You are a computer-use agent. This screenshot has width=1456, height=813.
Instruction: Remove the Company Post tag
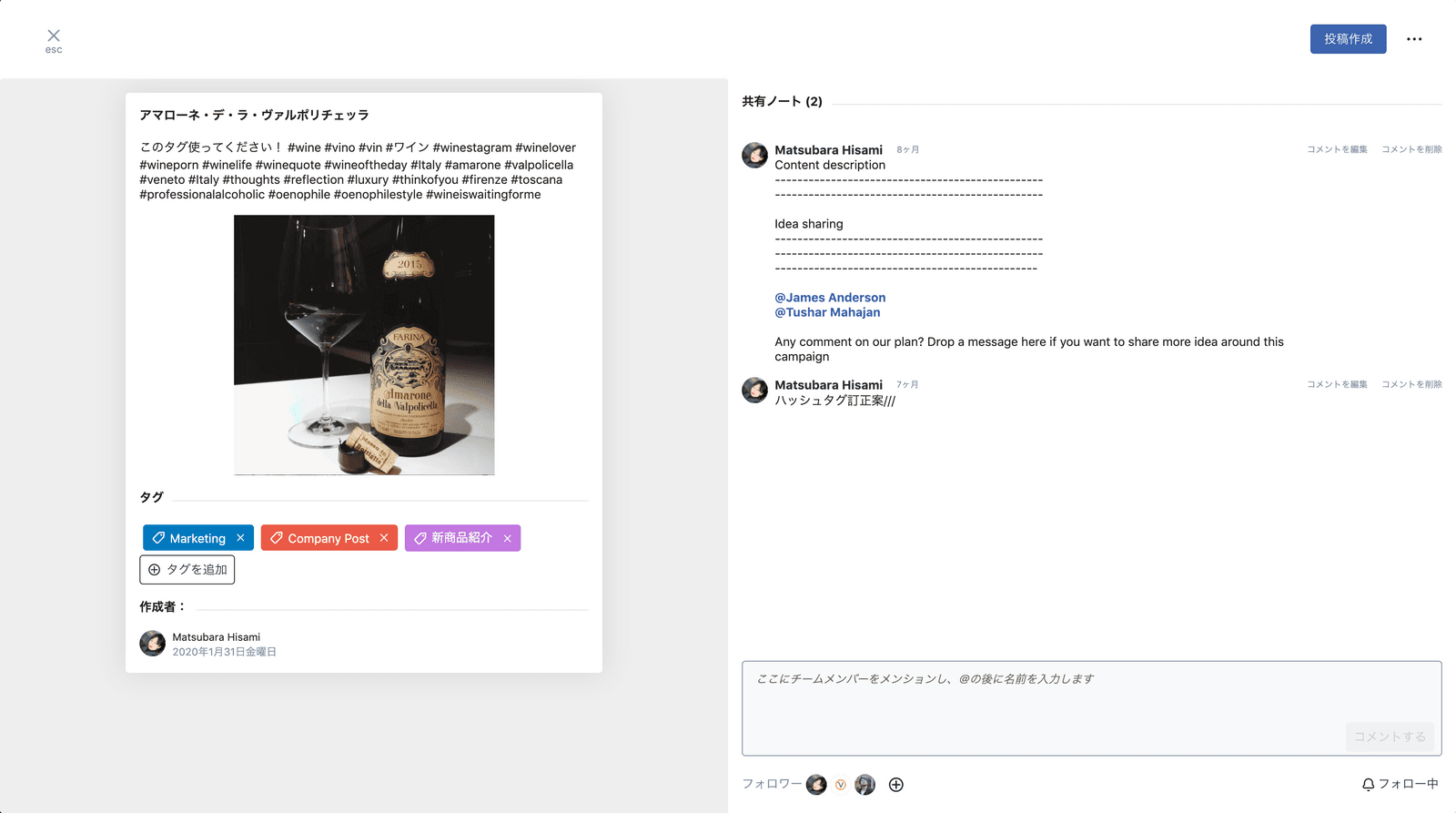click(384, 538)
